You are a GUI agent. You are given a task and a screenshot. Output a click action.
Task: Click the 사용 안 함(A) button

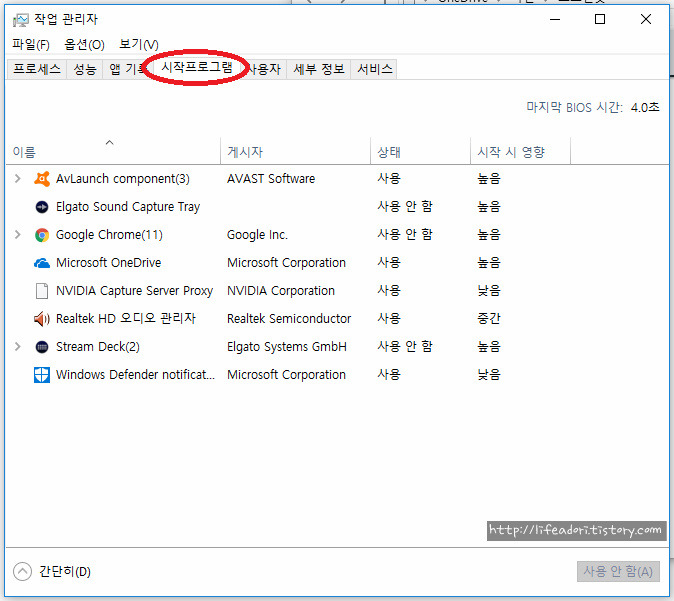point(618,571)
